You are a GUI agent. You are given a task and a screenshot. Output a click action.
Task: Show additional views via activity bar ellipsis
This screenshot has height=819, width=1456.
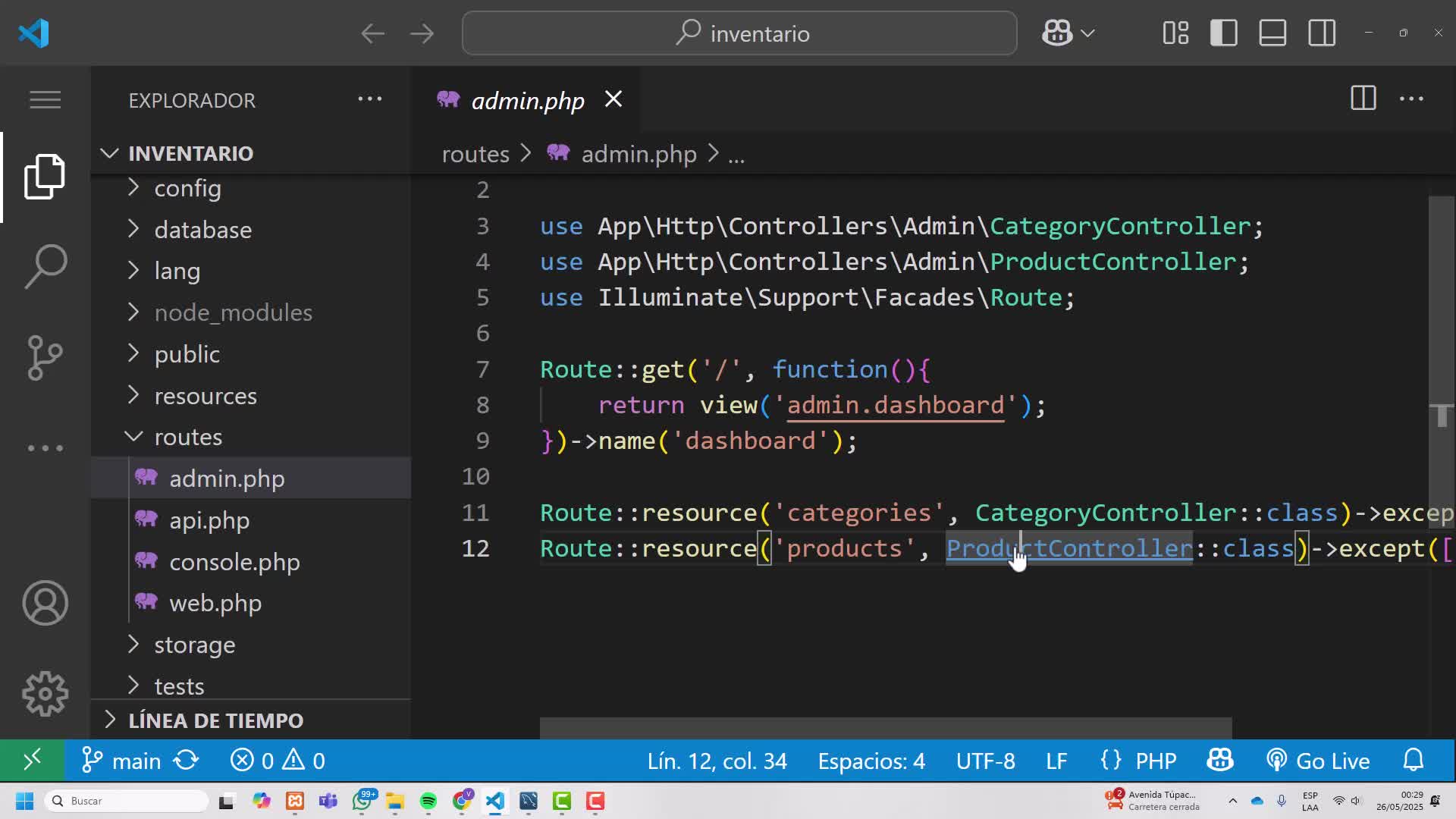tap(45, 448)
